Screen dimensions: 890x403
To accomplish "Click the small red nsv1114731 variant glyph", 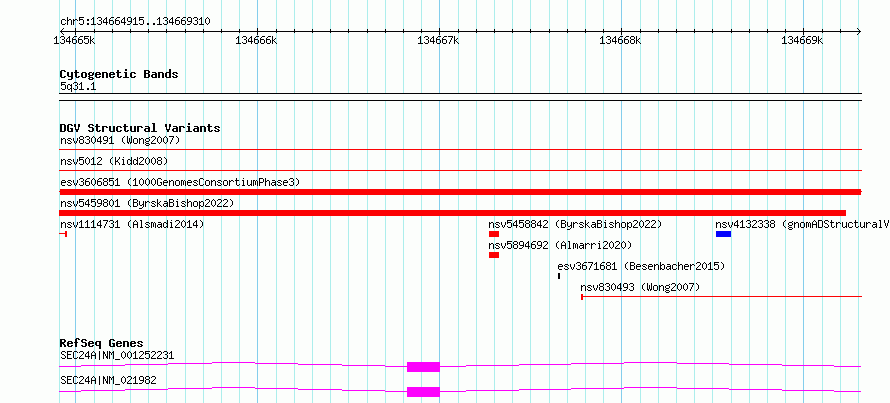I will click(63, 234).
